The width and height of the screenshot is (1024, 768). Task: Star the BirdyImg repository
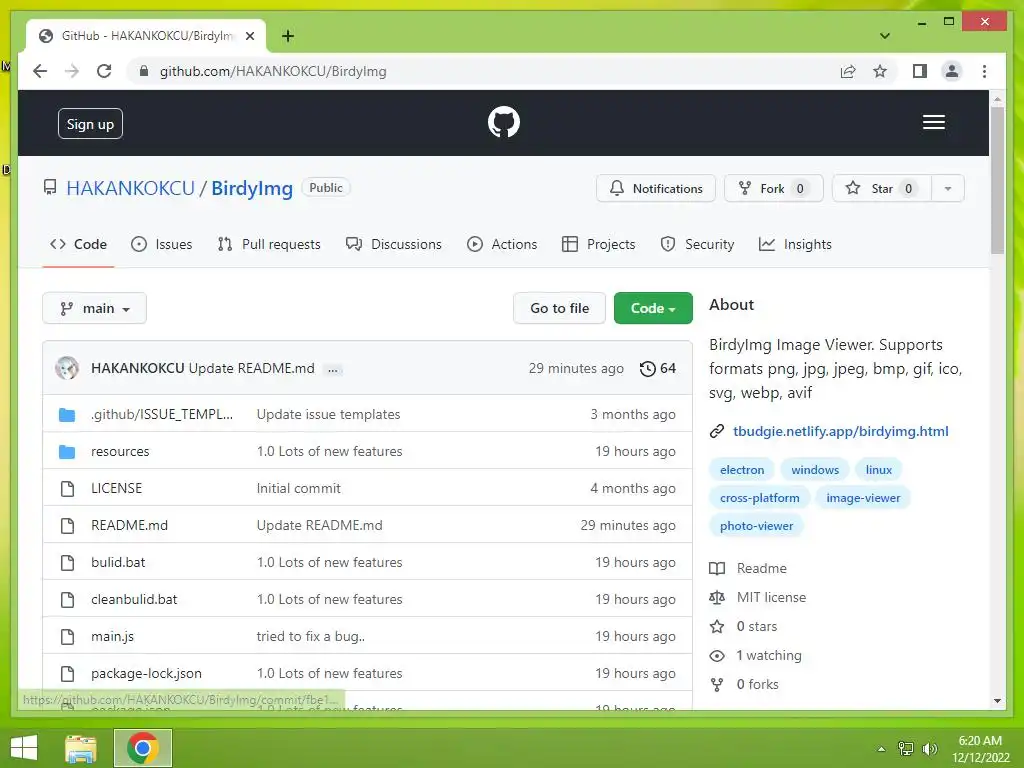tap(882, 189)
